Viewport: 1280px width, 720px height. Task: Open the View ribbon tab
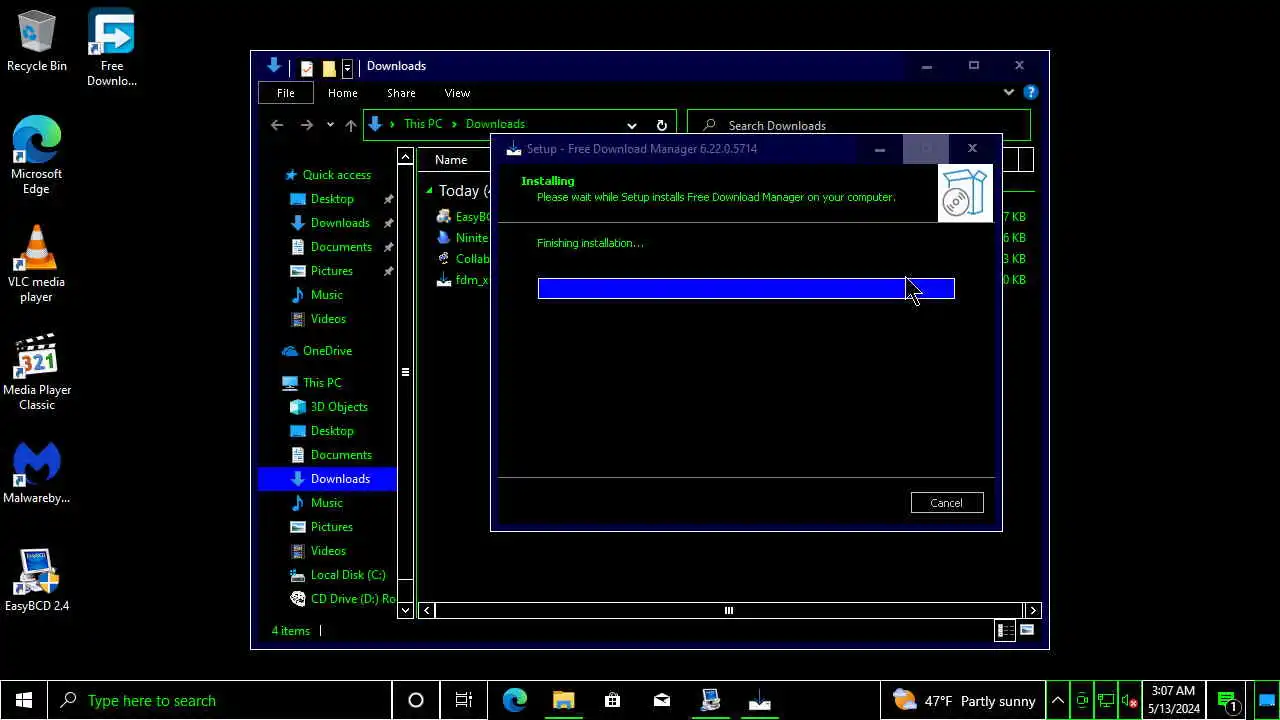click(457, 93)
